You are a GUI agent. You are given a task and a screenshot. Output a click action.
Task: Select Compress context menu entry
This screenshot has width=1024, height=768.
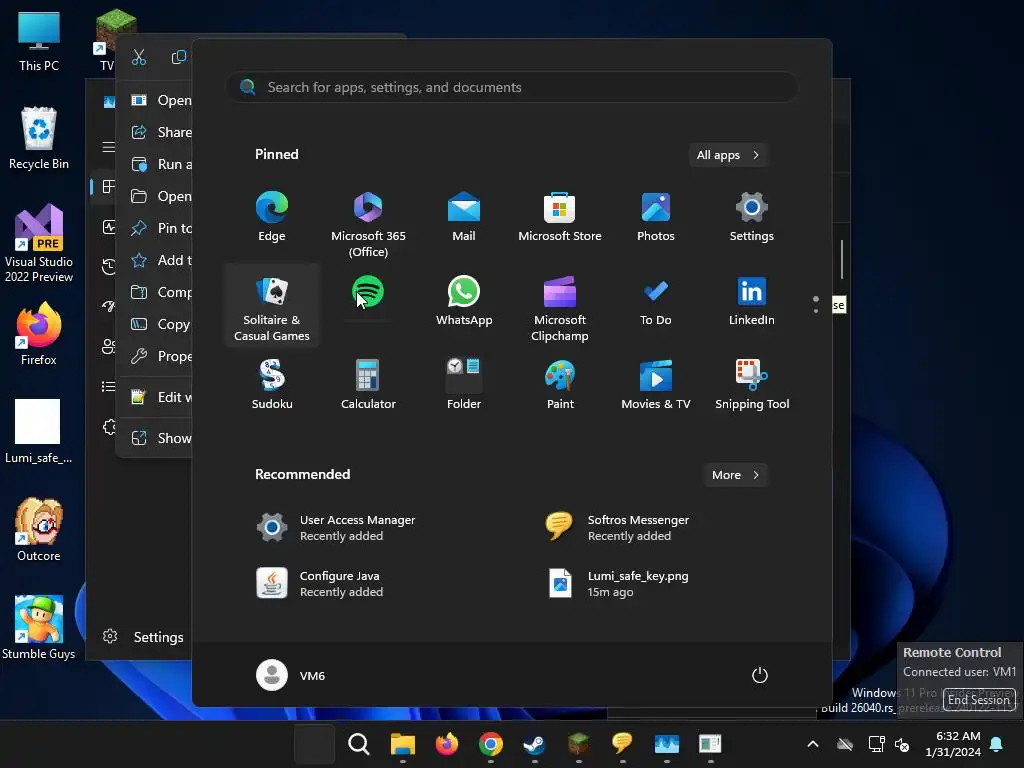pos(161,292)
